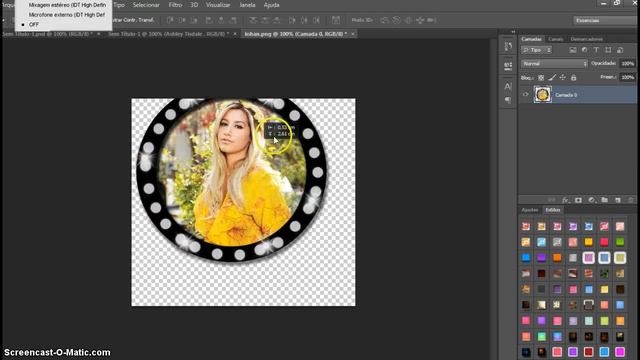640x360 pixels.
Task: Open the Ajustes panel tab
Action: point(530,210)
